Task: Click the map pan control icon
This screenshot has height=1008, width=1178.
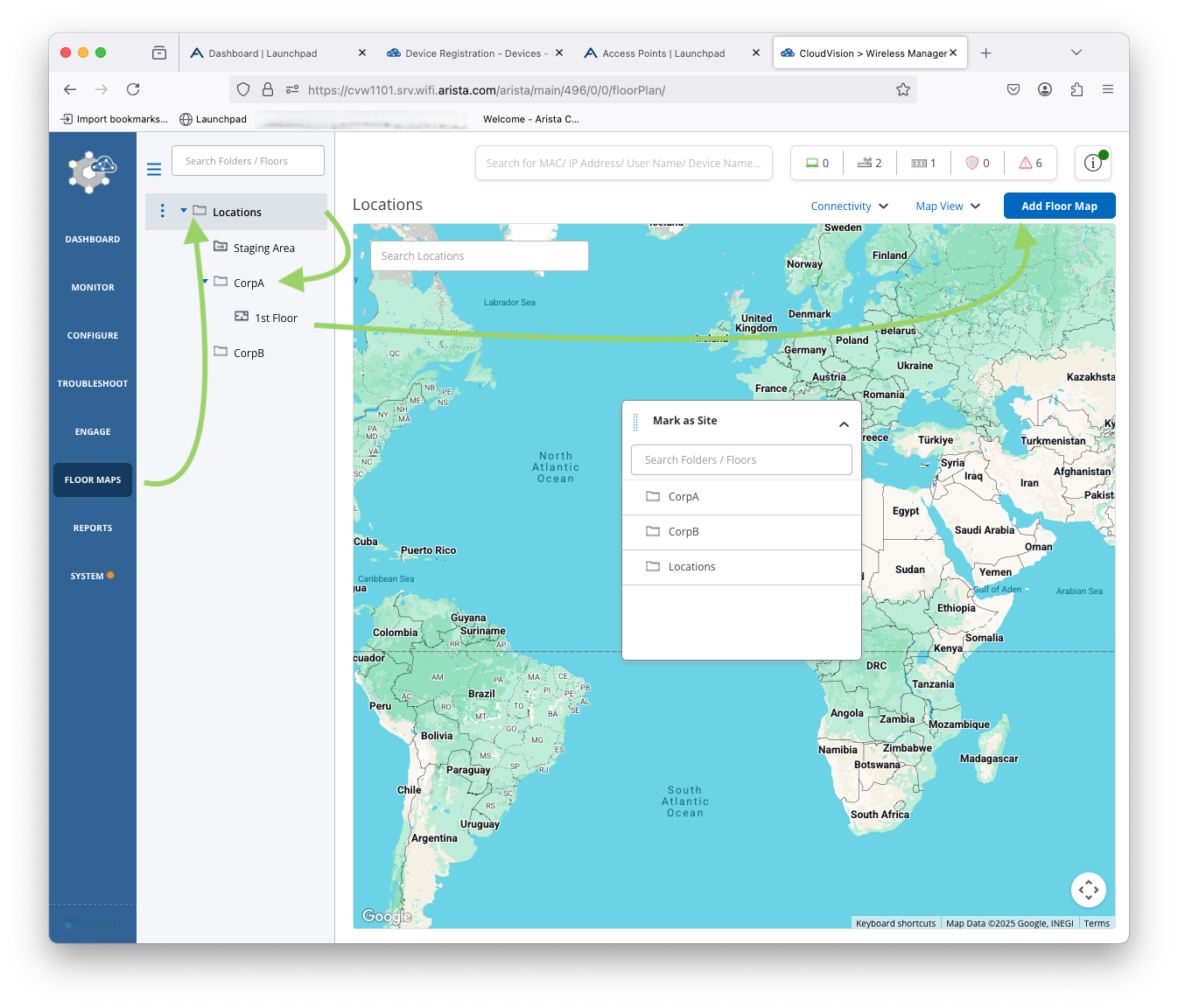Action: point(1088,891)
